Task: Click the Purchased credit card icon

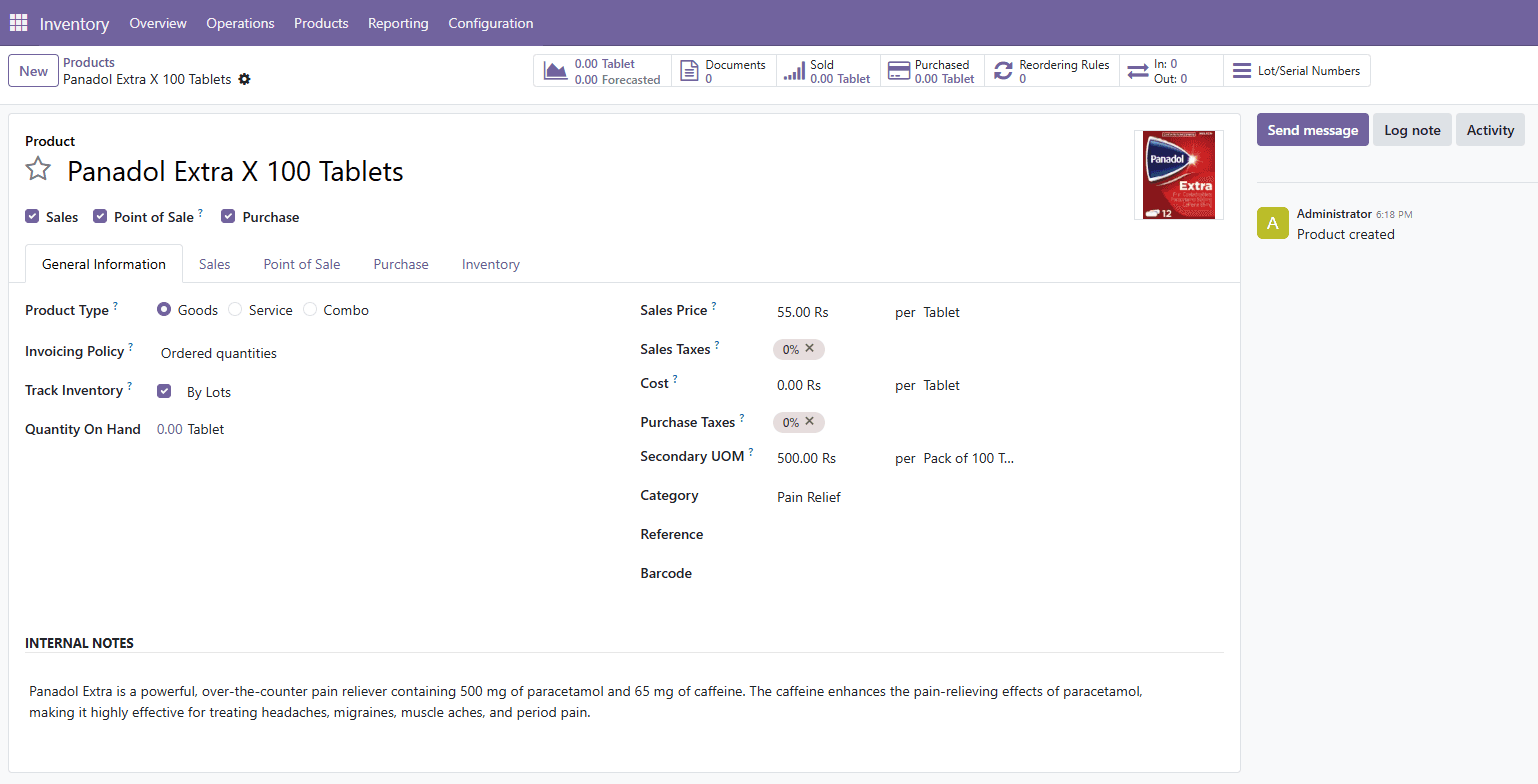Action: pyautogui.click(x=898, y=71)
